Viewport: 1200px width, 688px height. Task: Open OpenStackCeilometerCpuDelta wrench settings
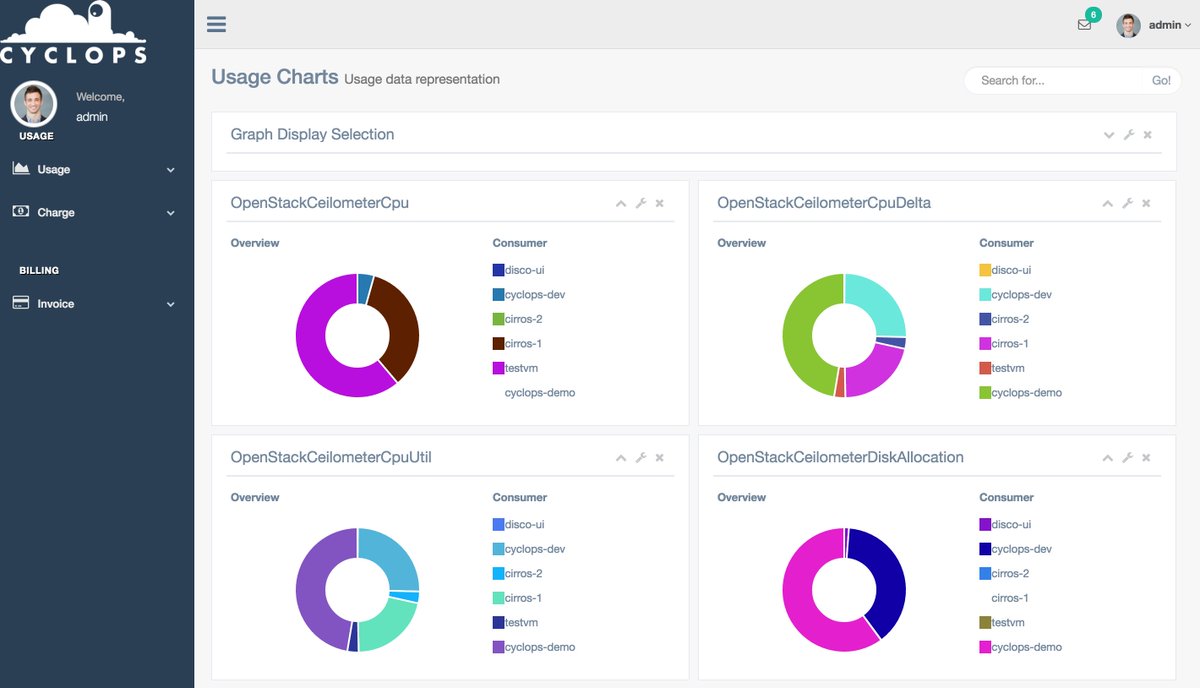click(x=1127, y=203)
